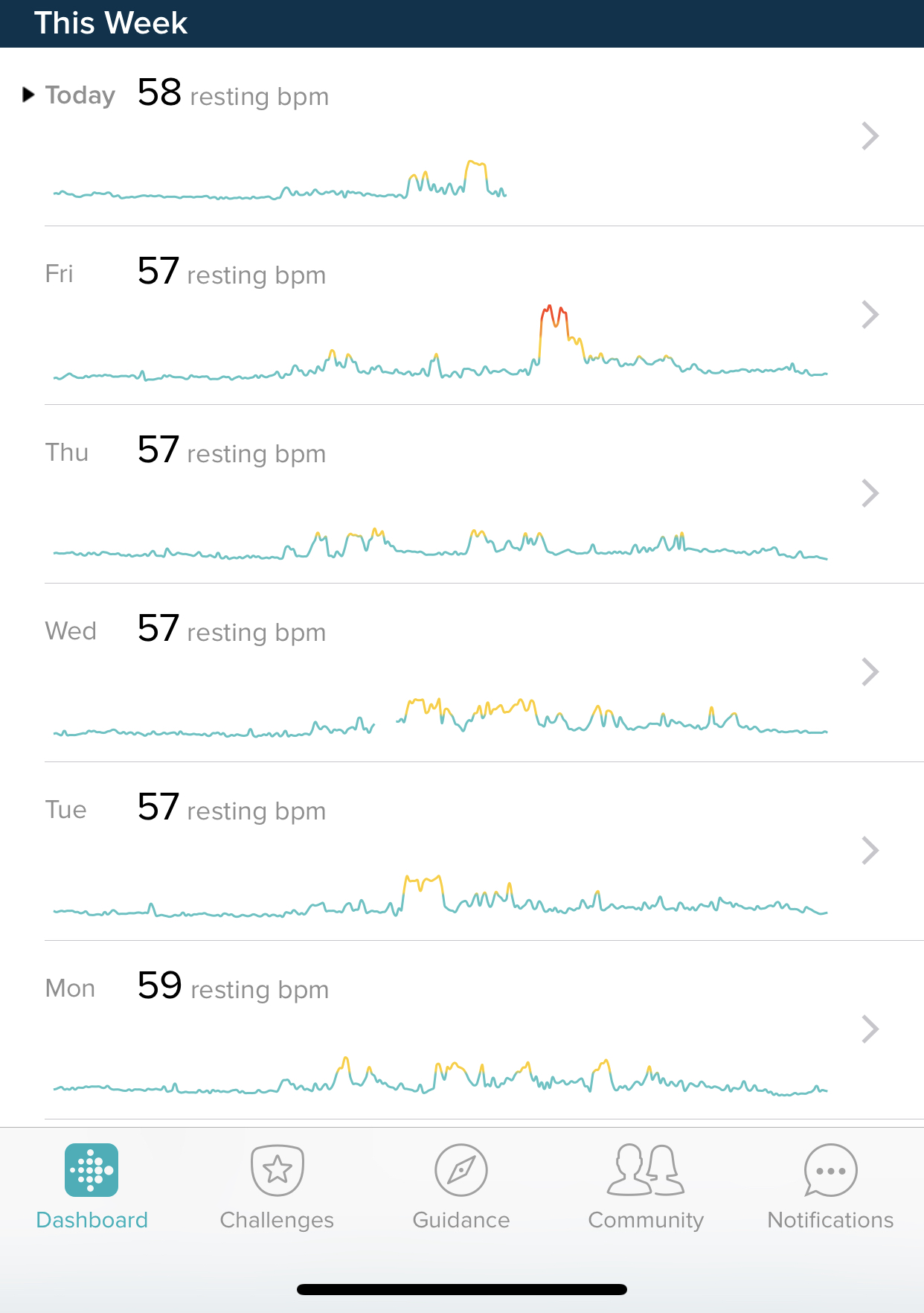
Task: Switch to the Challenges tab label
Action: (277, 1220)
